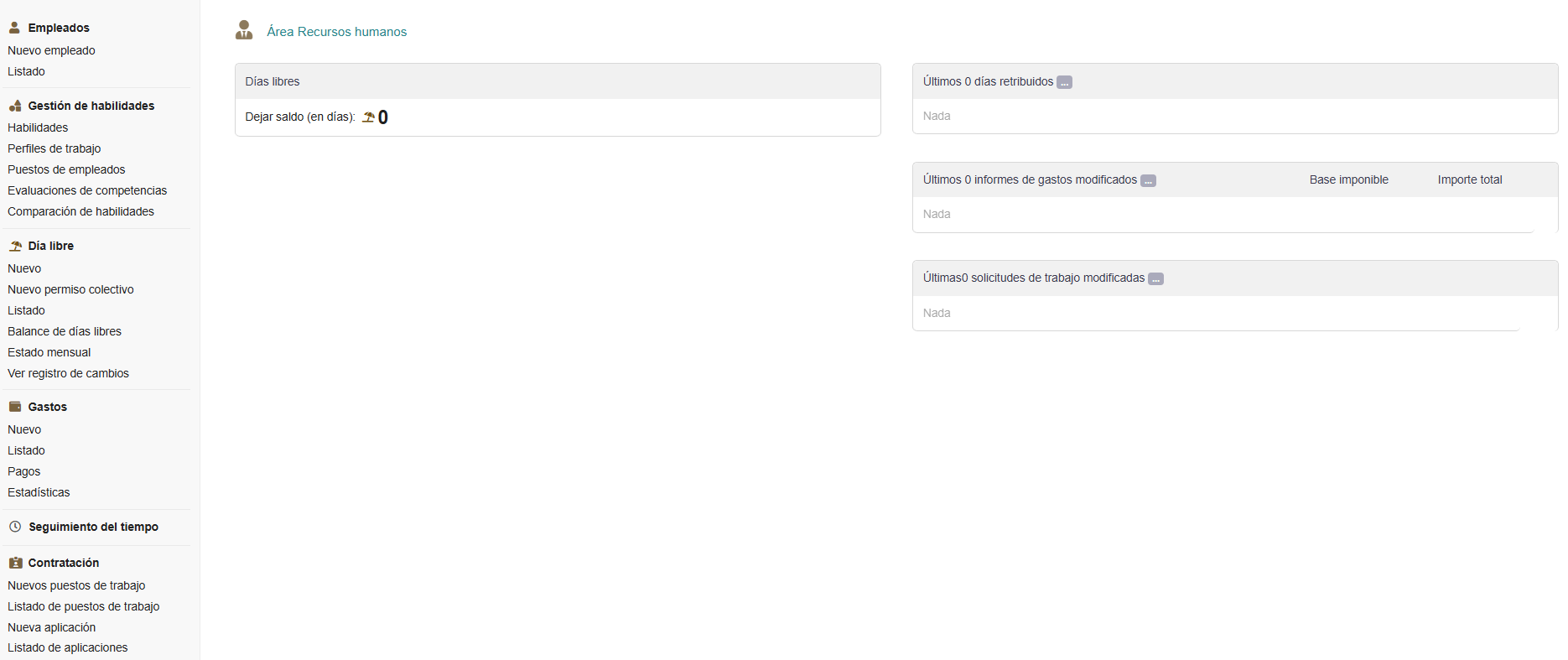Click the Importe total column header
1568x660 pixels.
(x=1469, y=179)
